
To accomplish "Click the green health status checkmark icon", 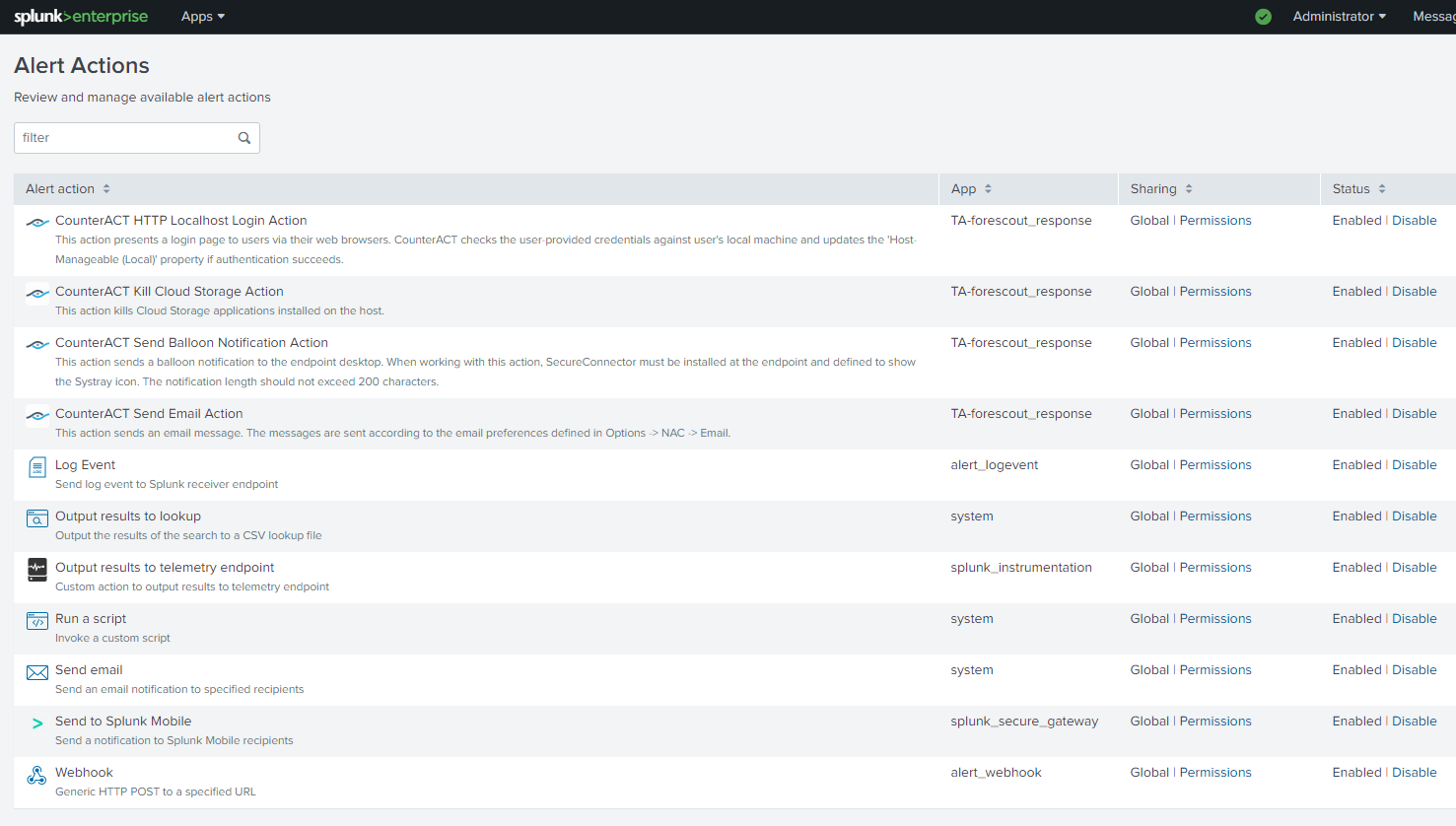I will coord(1263,17).
